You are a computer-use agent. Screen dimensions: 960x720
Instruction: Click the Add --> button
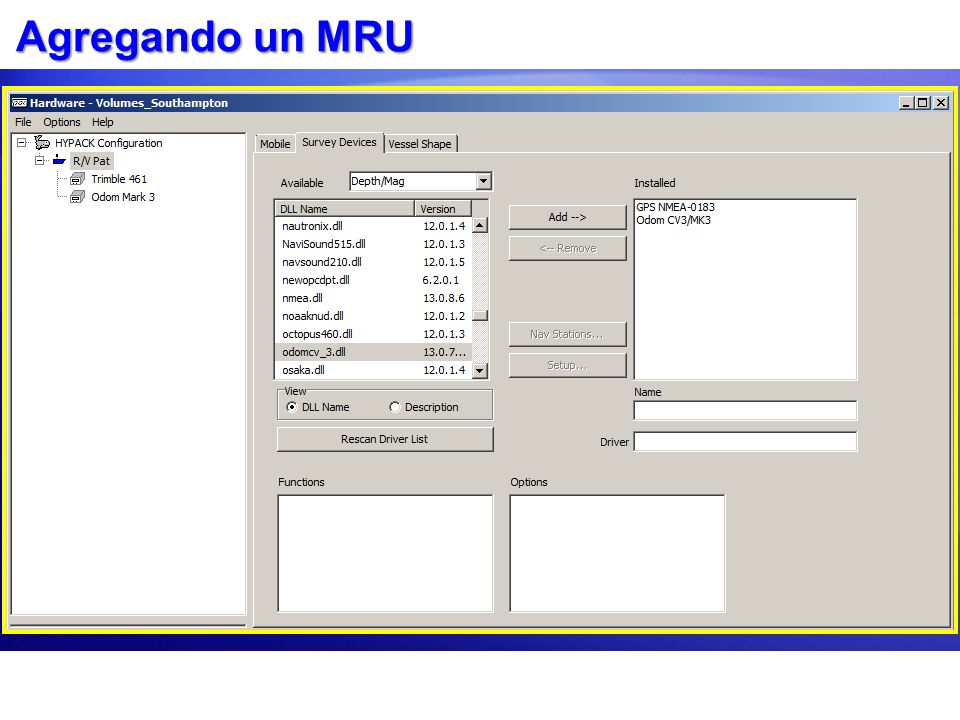point(568,217)
